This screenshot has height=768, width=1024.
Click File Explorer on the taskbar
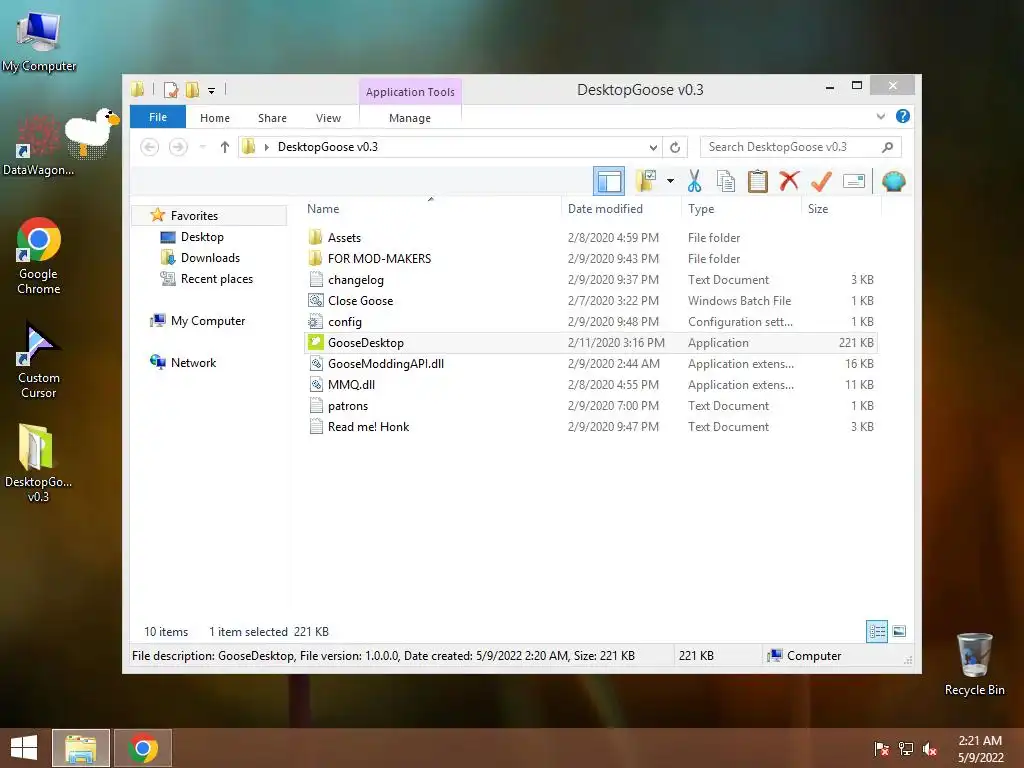[81, 748]
